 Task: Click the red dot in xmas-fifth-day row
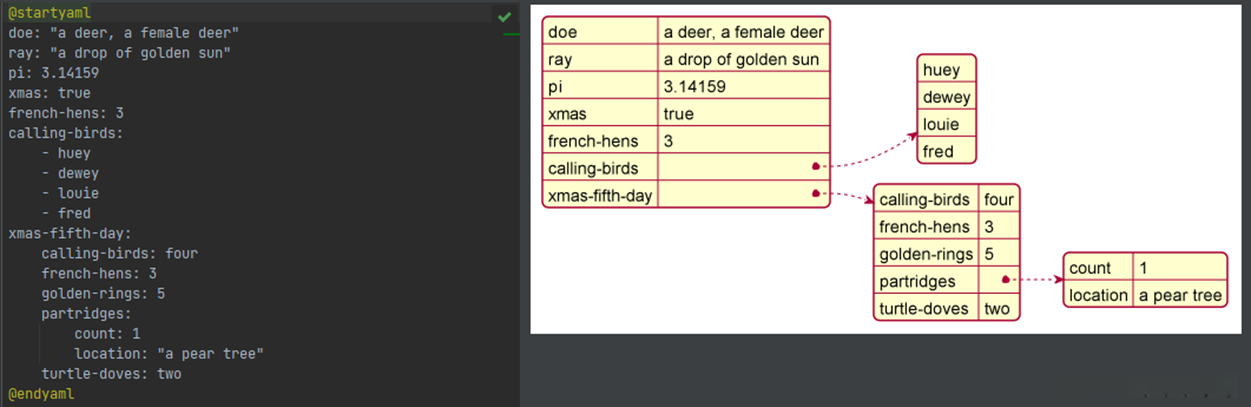816,193
